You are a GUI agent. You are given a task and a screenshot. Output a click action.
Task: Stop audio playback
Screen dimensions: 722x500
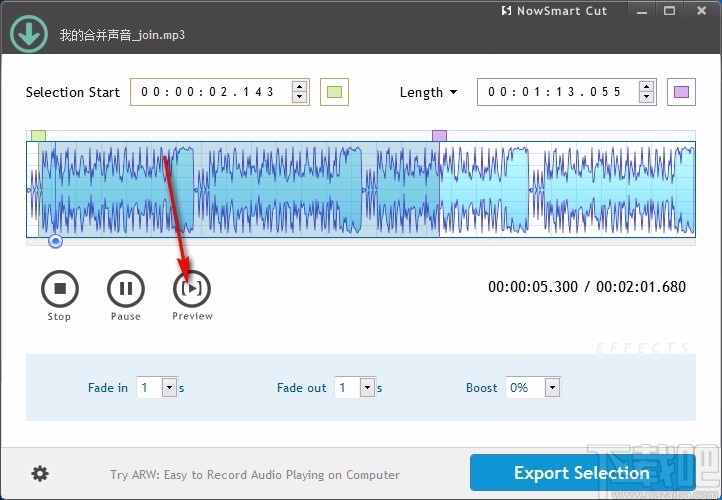[60, 289]
